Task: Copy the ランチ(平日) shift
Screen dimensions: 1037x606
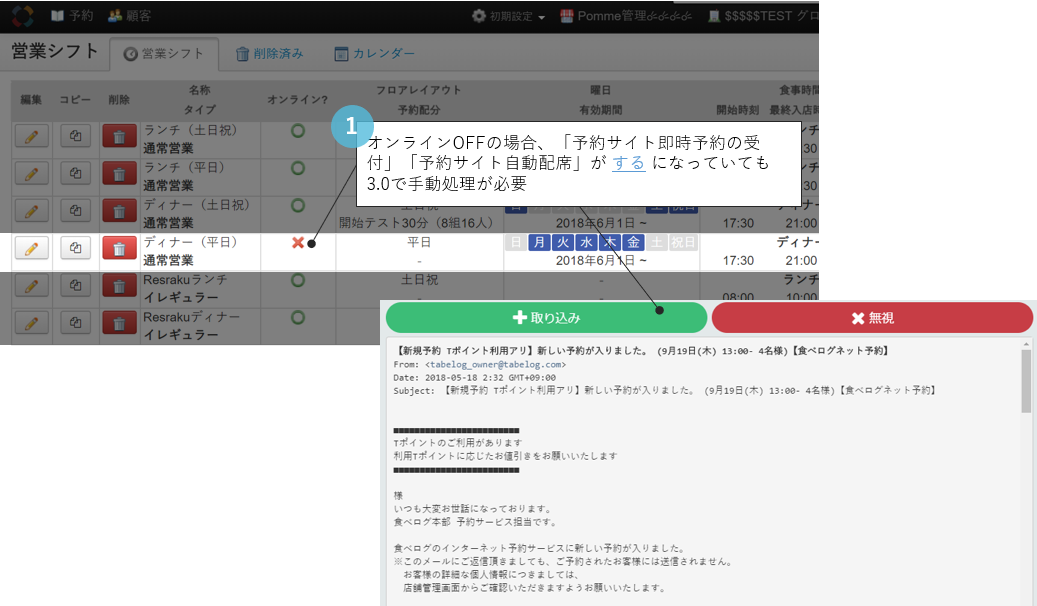Action: point(75,173)
